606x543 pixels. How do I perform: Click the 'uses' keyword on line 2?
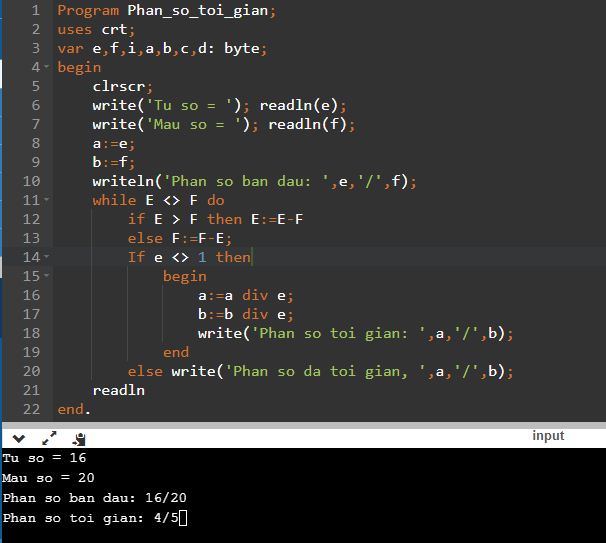click(75, 29)
